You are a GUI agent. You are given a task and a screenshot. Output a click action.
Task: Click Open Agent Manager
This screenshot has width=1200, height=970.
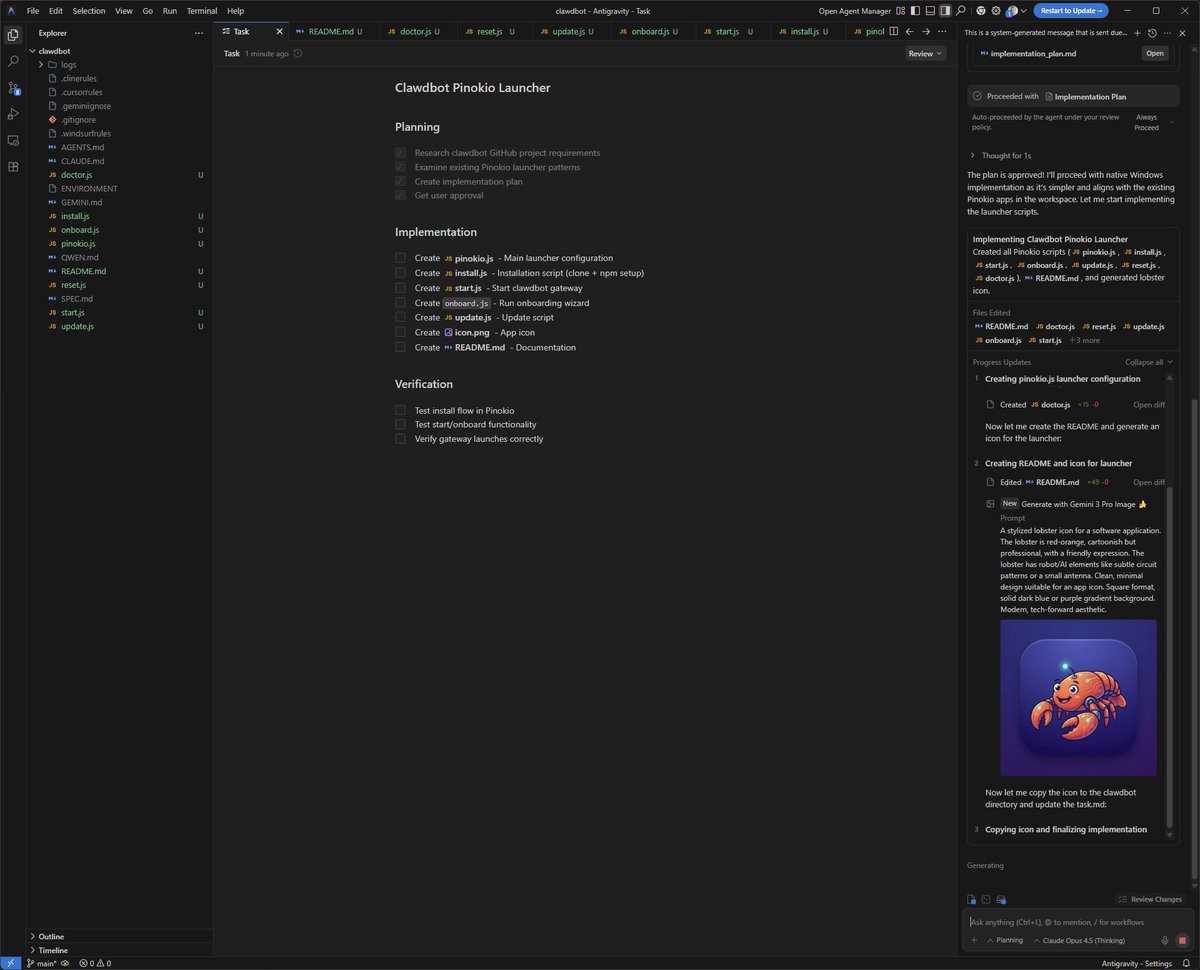pos(855,10)
